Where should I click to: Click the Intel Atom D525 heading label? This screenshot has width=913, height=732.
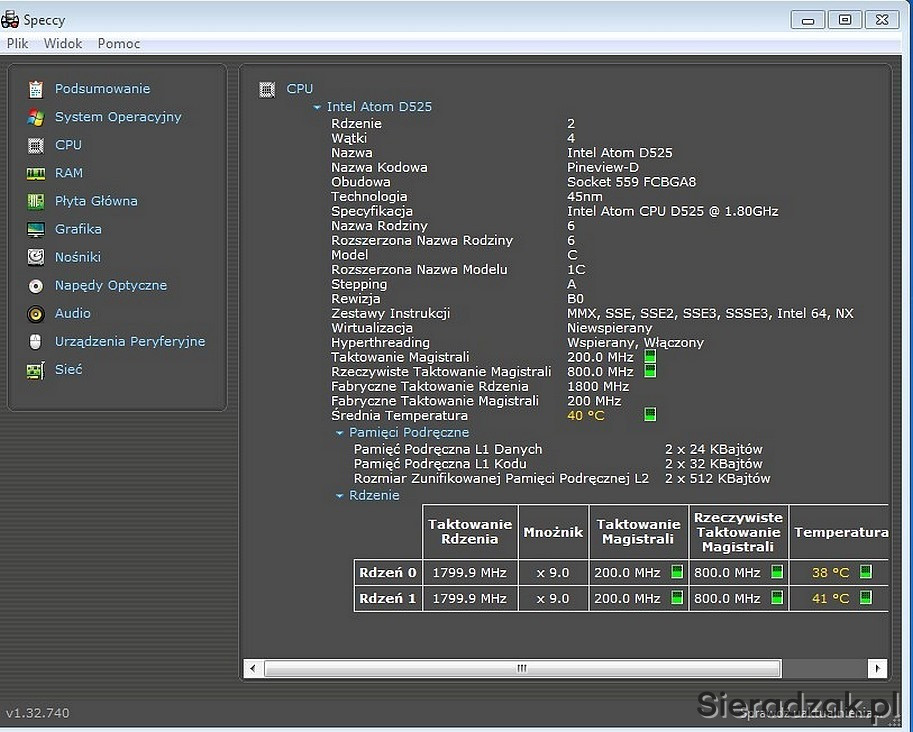tap(380, 107)
